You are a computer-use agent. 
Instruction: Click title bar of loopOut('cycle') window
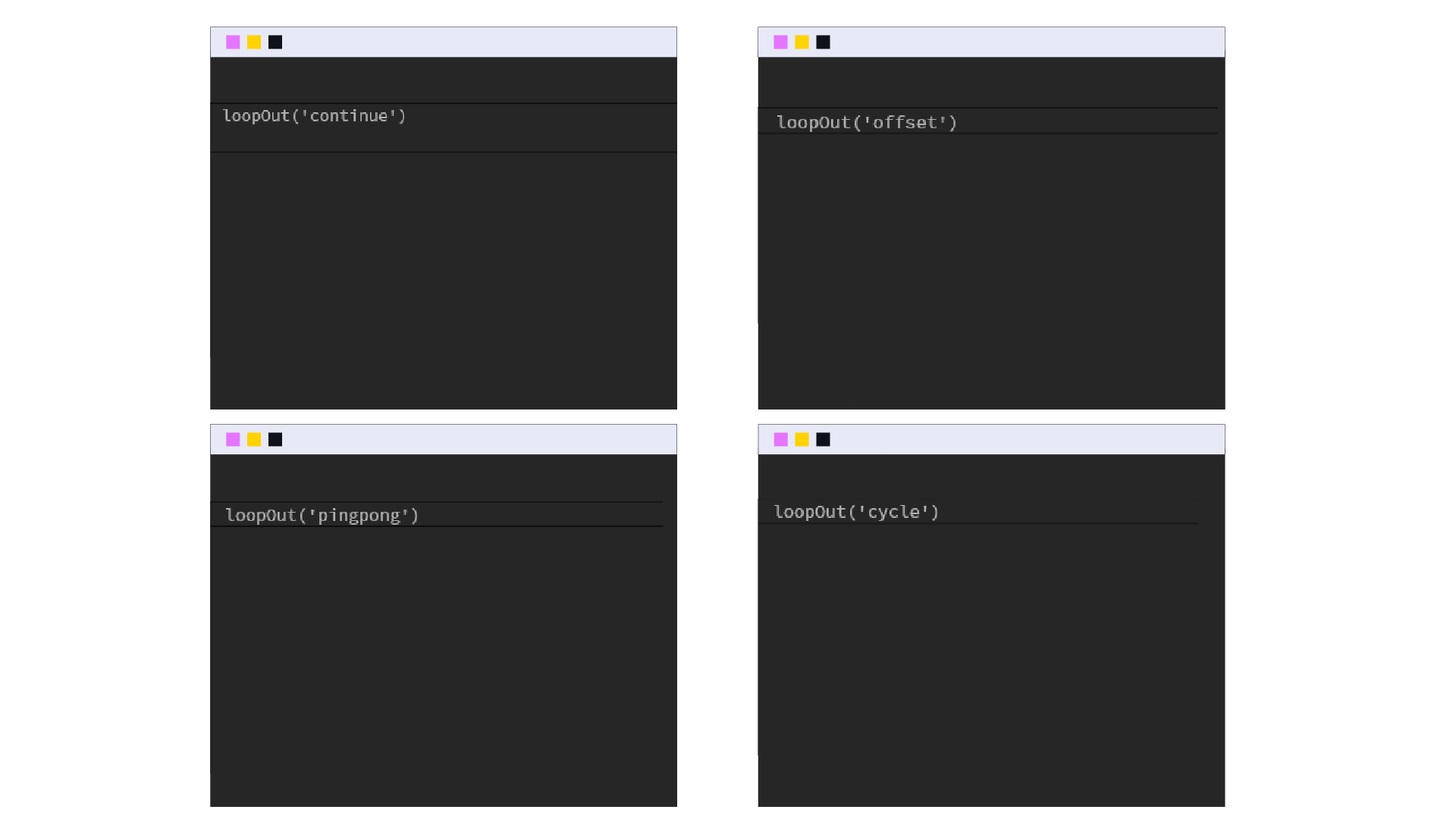click(991, 440)
